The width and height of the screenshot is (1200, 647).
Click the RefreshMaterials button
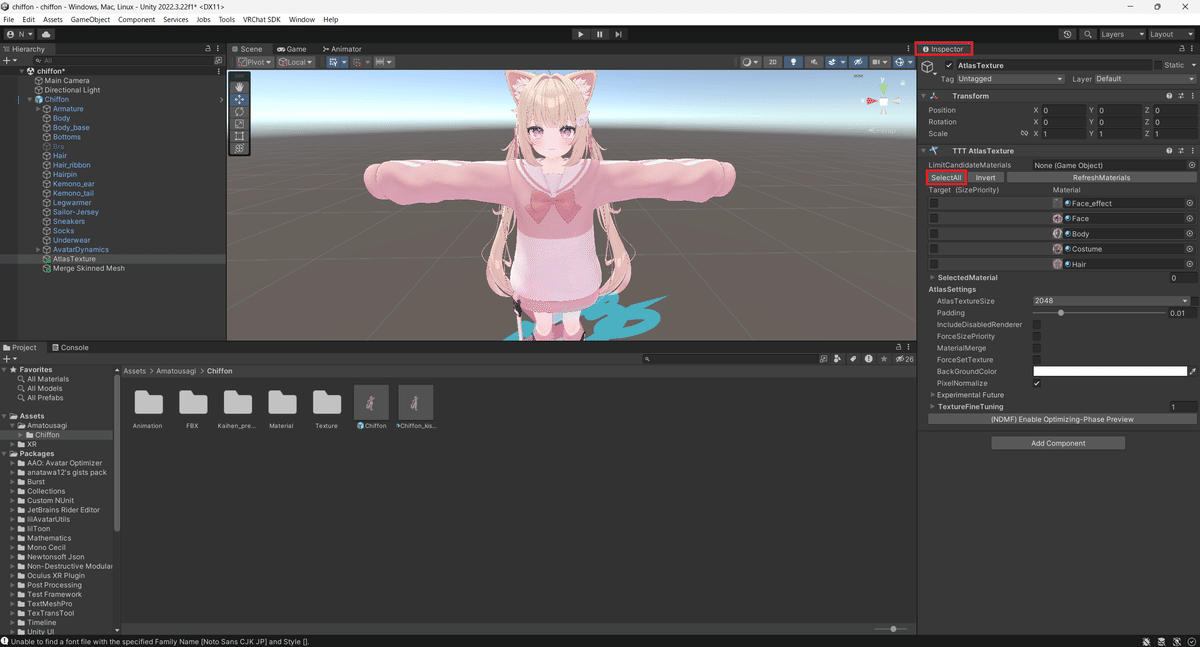[x=1101, y=178]
